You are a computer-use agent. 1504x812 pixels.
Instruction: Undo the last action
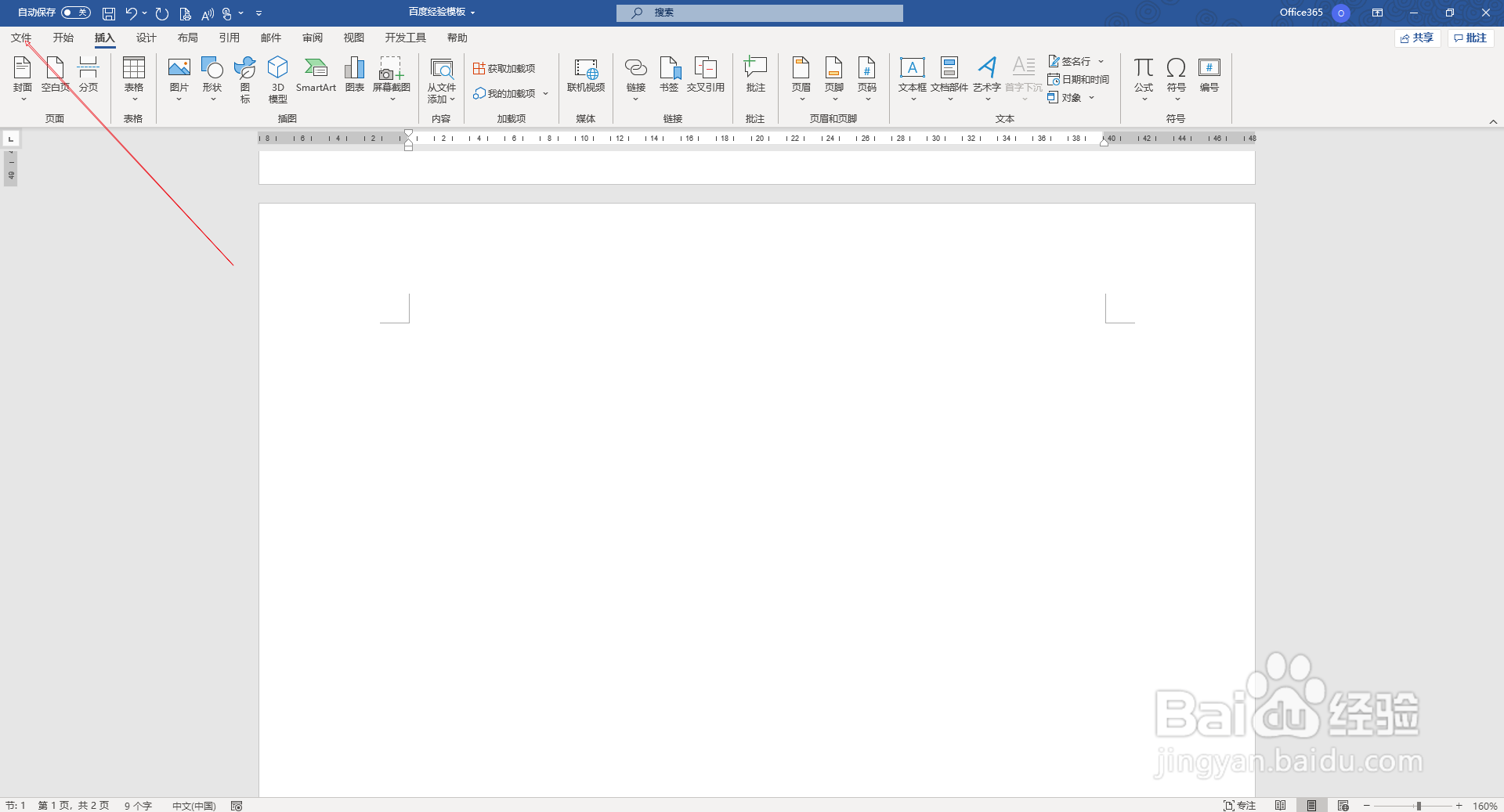[x=131, y=13]
